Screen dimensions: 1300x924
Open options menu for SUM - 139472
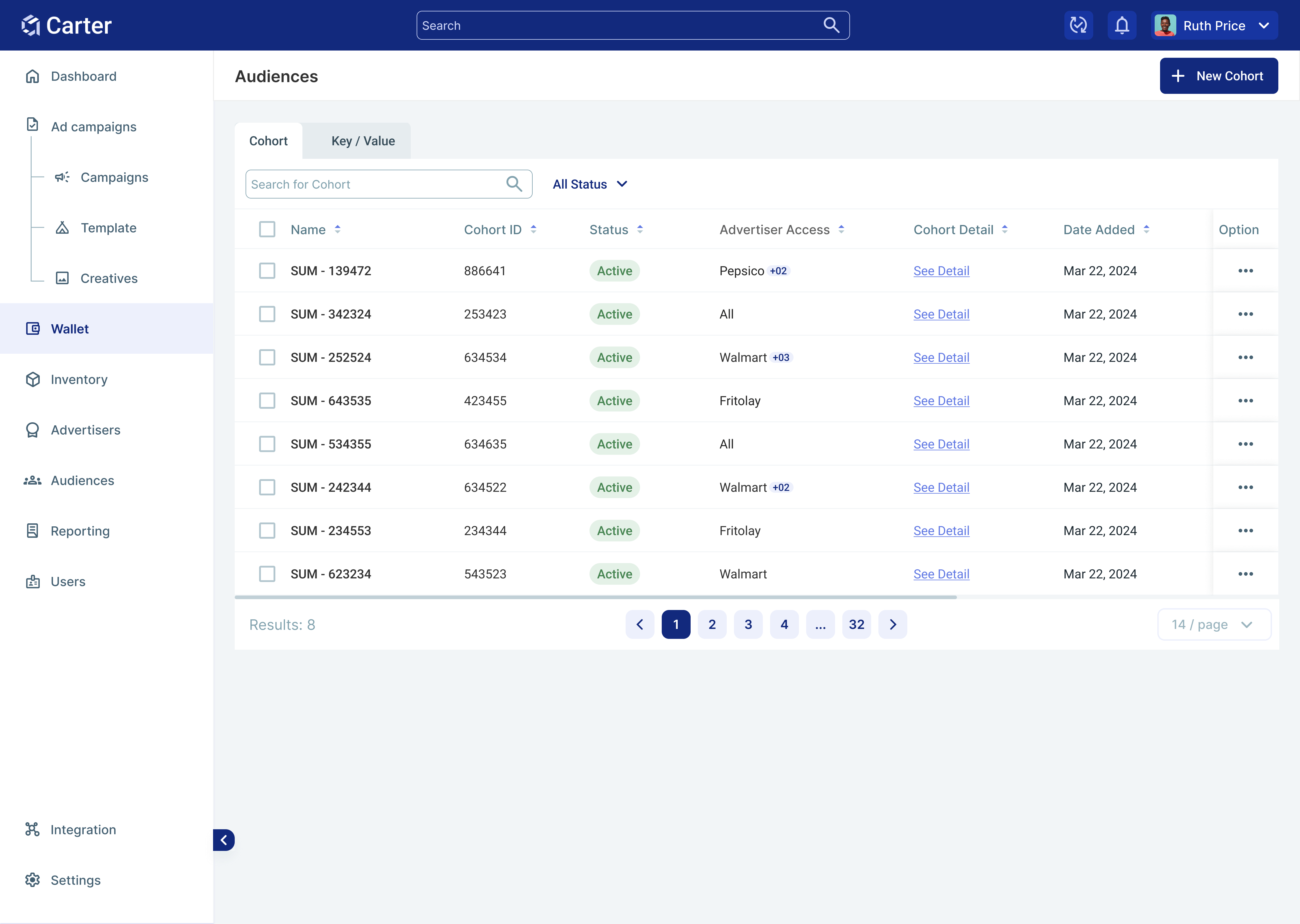(x=1245, y=271)
